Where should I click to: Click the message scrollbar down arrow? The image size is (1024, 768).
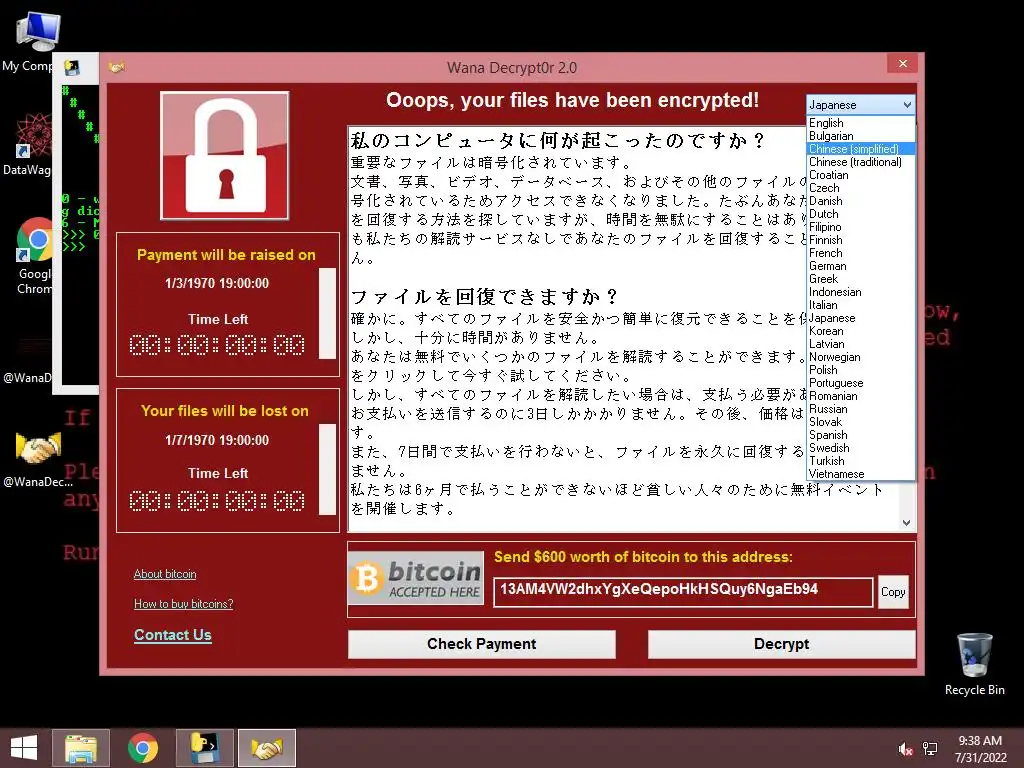pyautogui.click(x=906, y=522)
